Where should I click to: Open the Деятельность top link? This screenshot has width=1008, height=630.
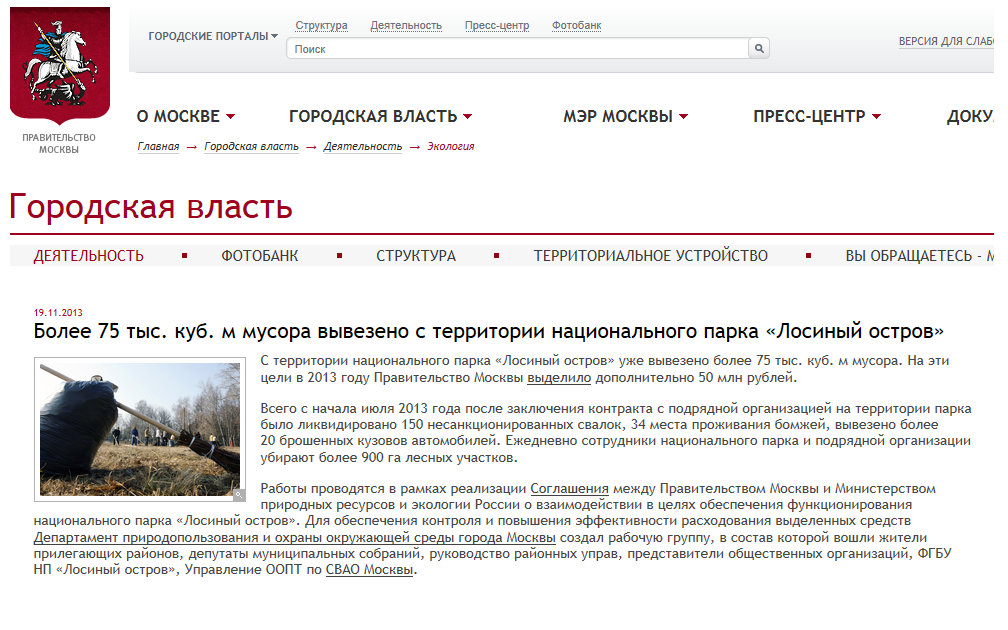pyautogui.click(x=406, y=26)
